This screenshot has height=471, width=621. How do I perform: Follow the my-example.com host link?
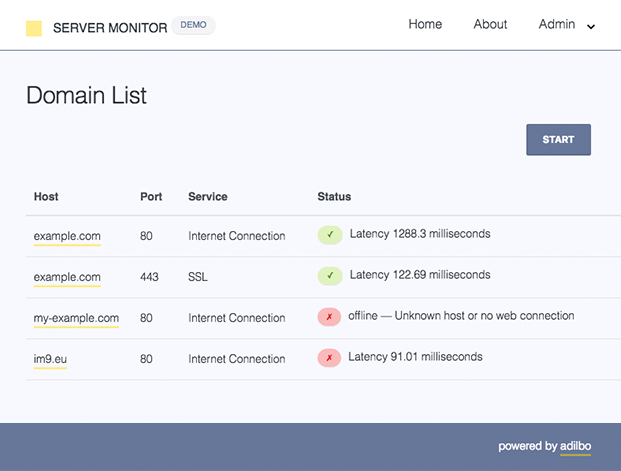click(76, 318)
